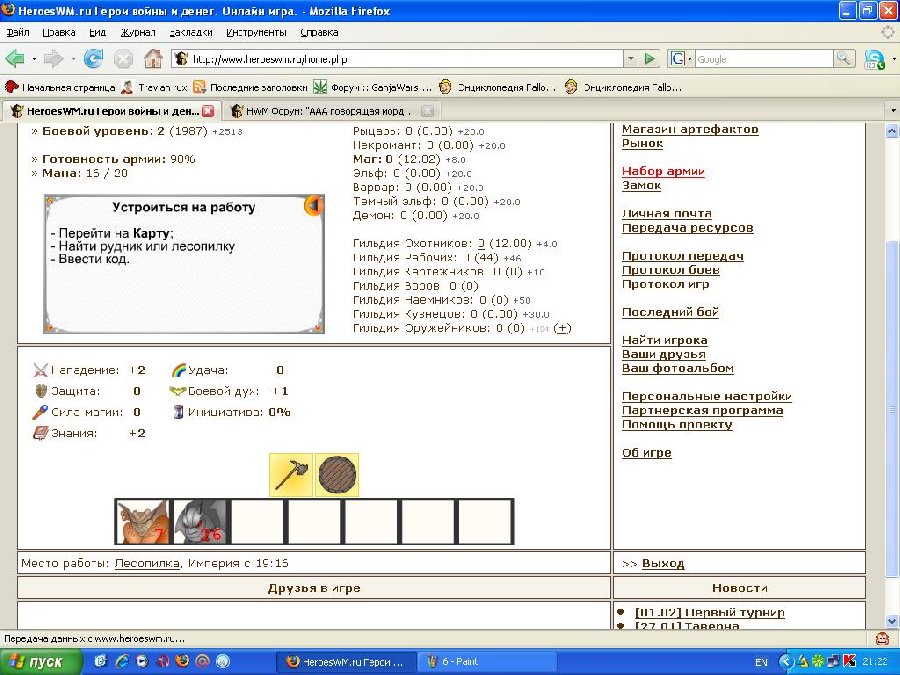Viewport: 900px width, 675px height.
Task: Click the Инициатива hourglass icon
Action: [x=179, y=412]
